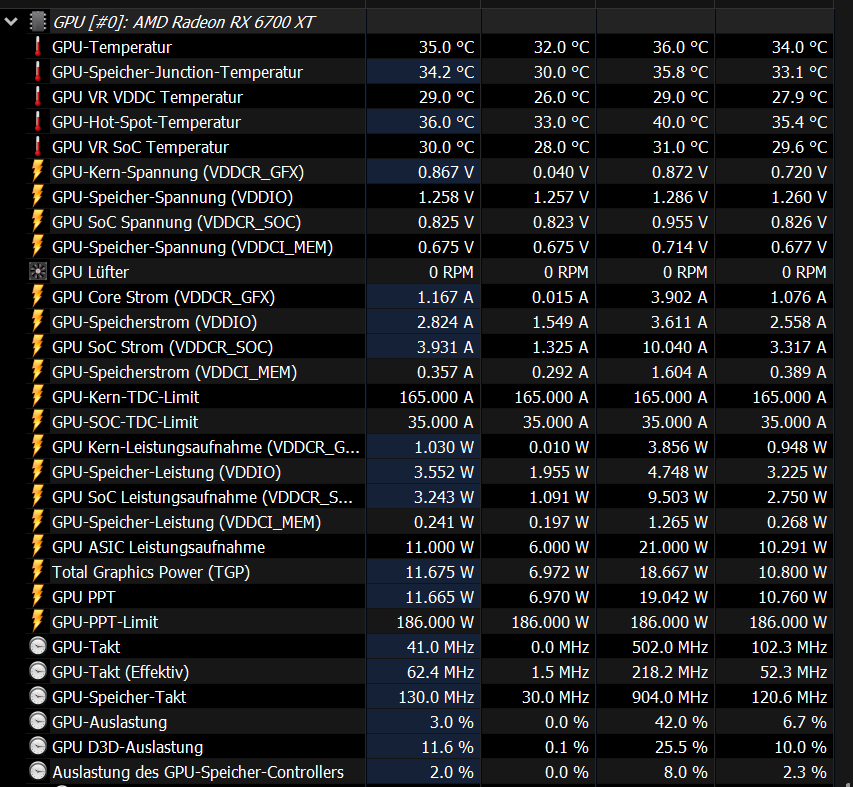The image size is (853, 787).
Task: Click maximum value 40.0 °C of Hot-Spot
Action: (680, 122)
